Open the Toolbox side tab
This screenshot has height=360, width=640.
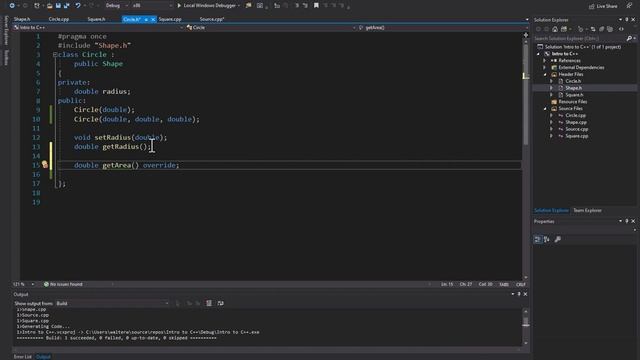pyautogui.click(x=6, y=58)
